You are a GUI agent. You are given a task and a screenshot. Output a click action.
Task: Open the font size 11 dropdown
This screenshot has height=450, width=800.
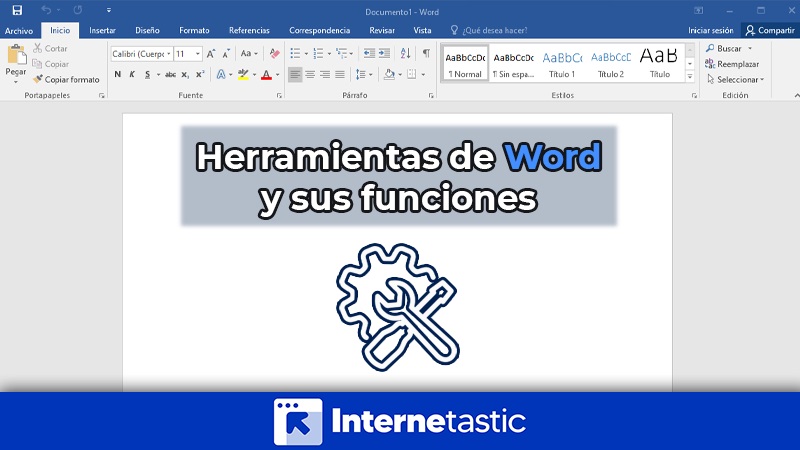pyautogui.click(x=197, y=54)
